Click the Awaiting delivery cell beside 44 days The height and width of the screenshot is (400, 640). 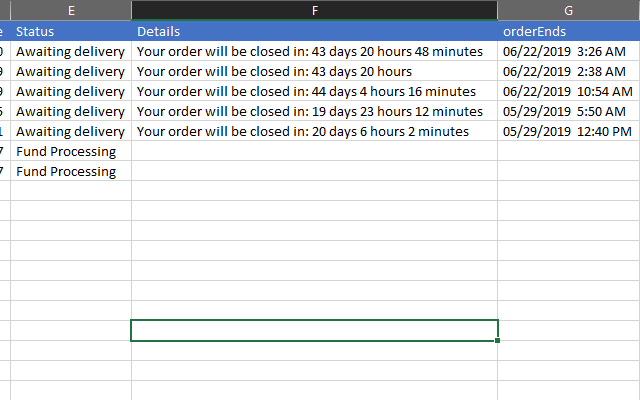(71, 91)
